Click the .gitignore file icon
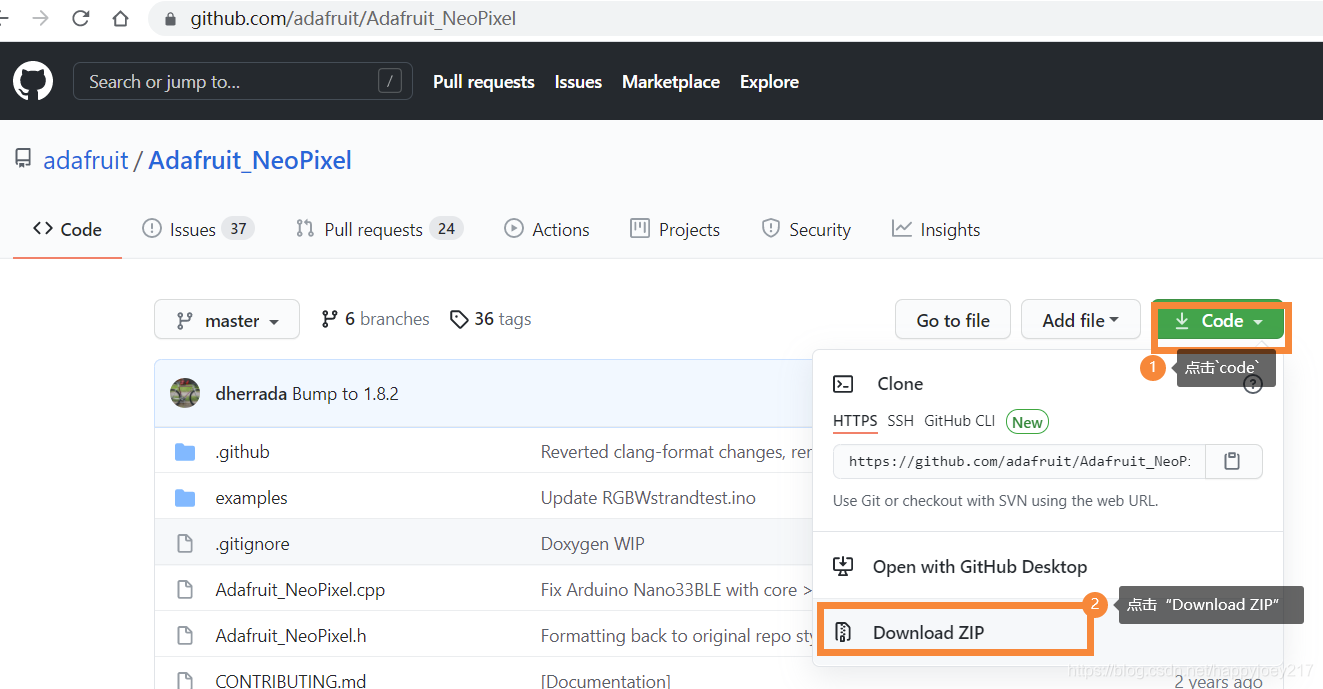Screen dimensions: 1323x689 (x=185, y=544)
